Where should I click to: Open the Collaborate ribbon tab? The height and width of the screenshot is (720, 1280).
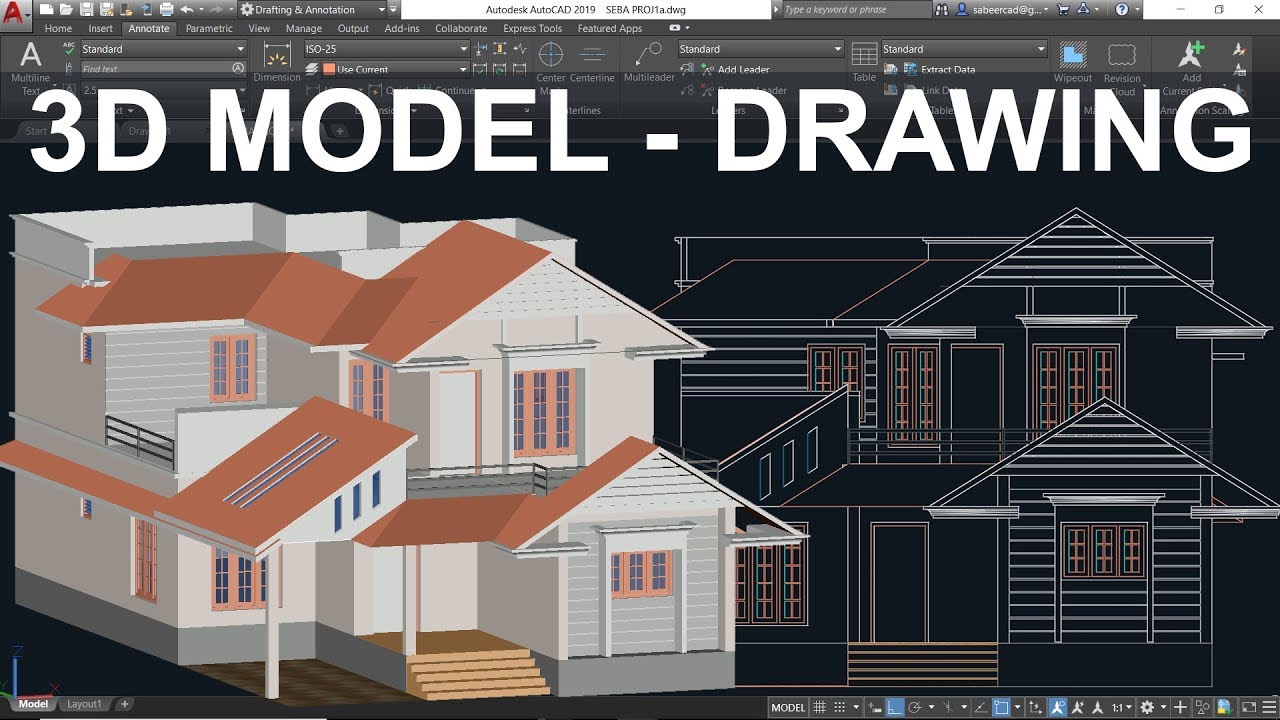[x=461, y=29]
